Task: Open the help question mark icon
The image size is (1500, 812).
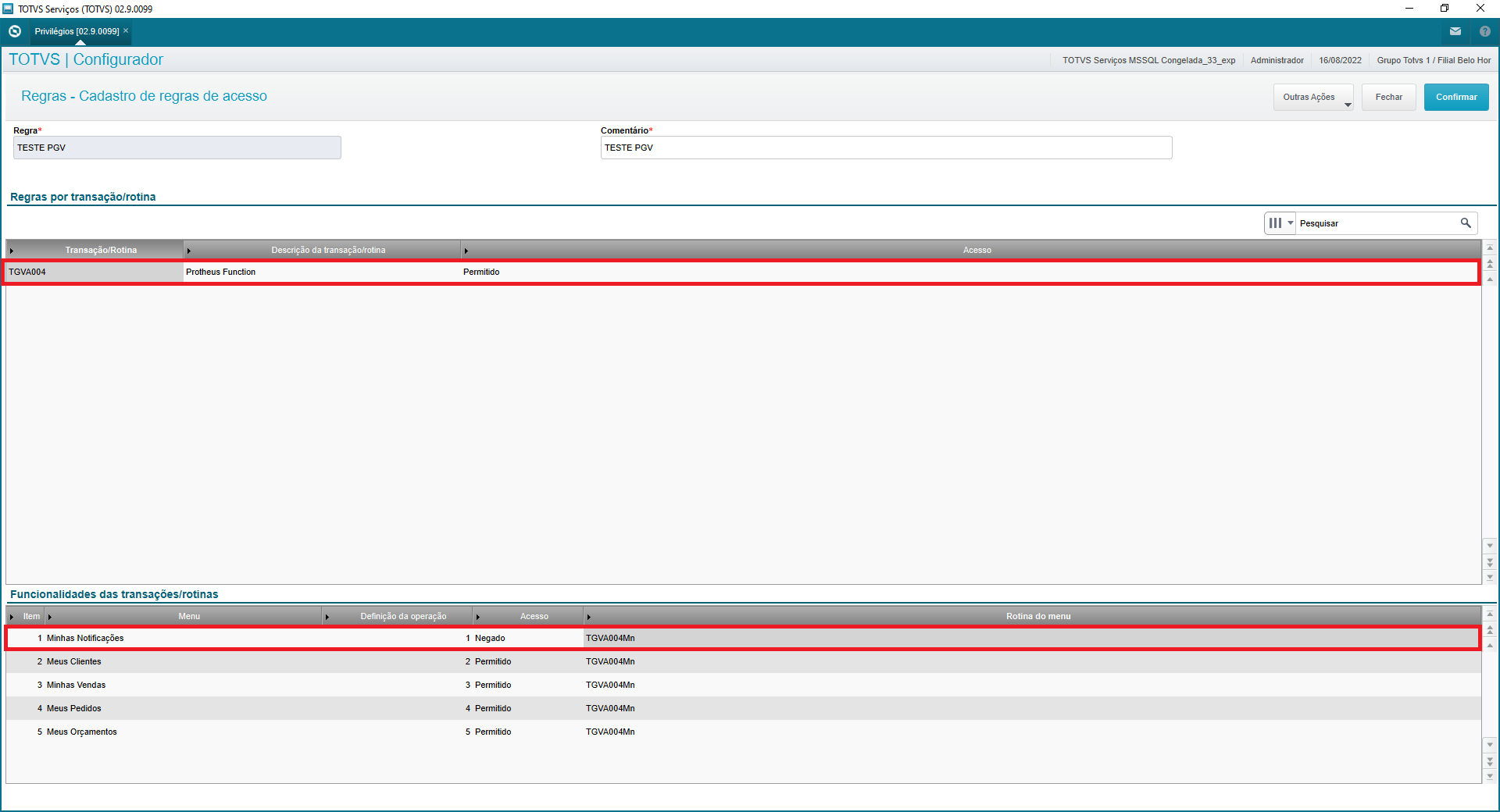Action: tap(1485, 31)
